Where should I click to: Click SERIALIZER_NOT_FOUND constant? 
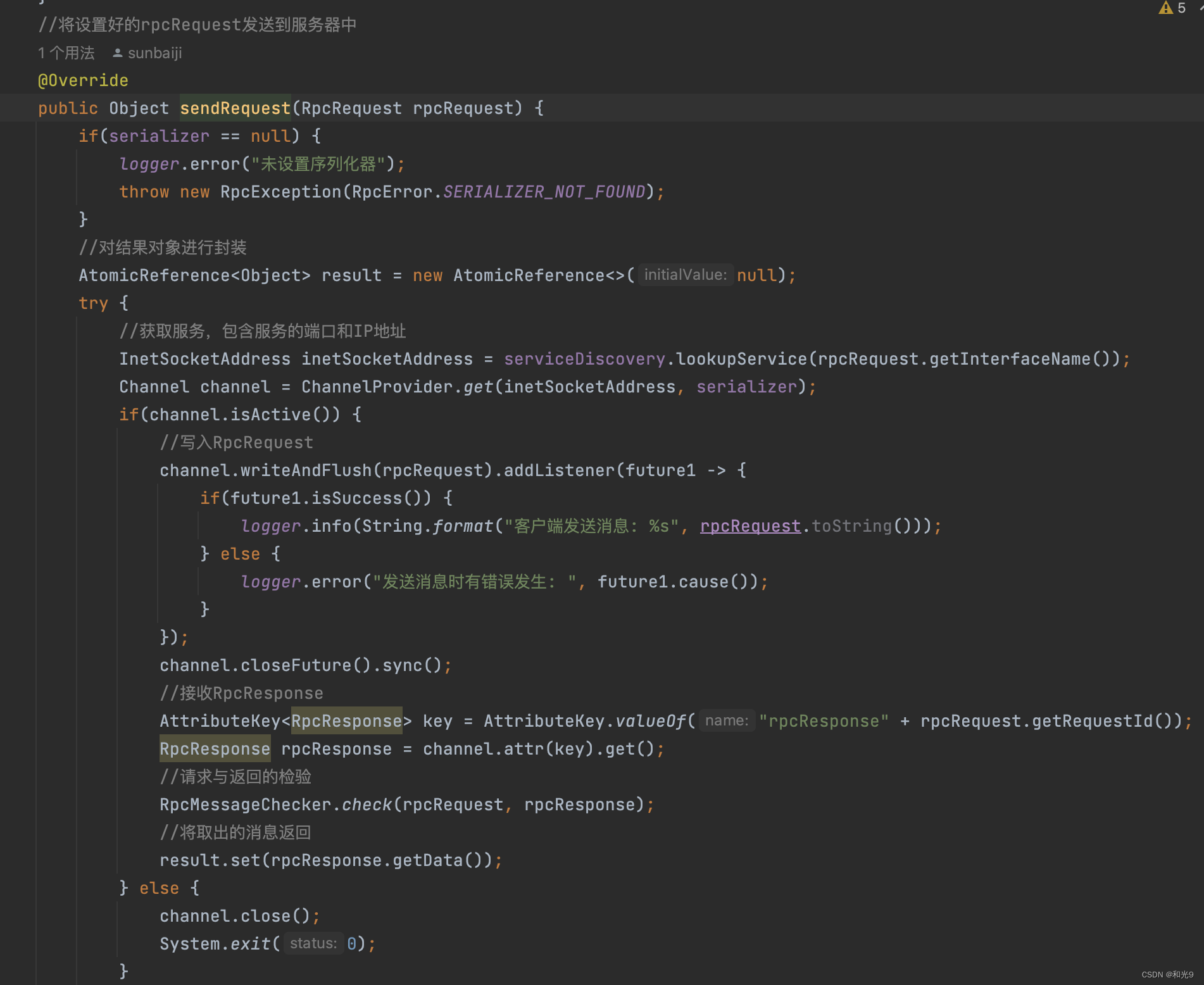coord(544,192)
